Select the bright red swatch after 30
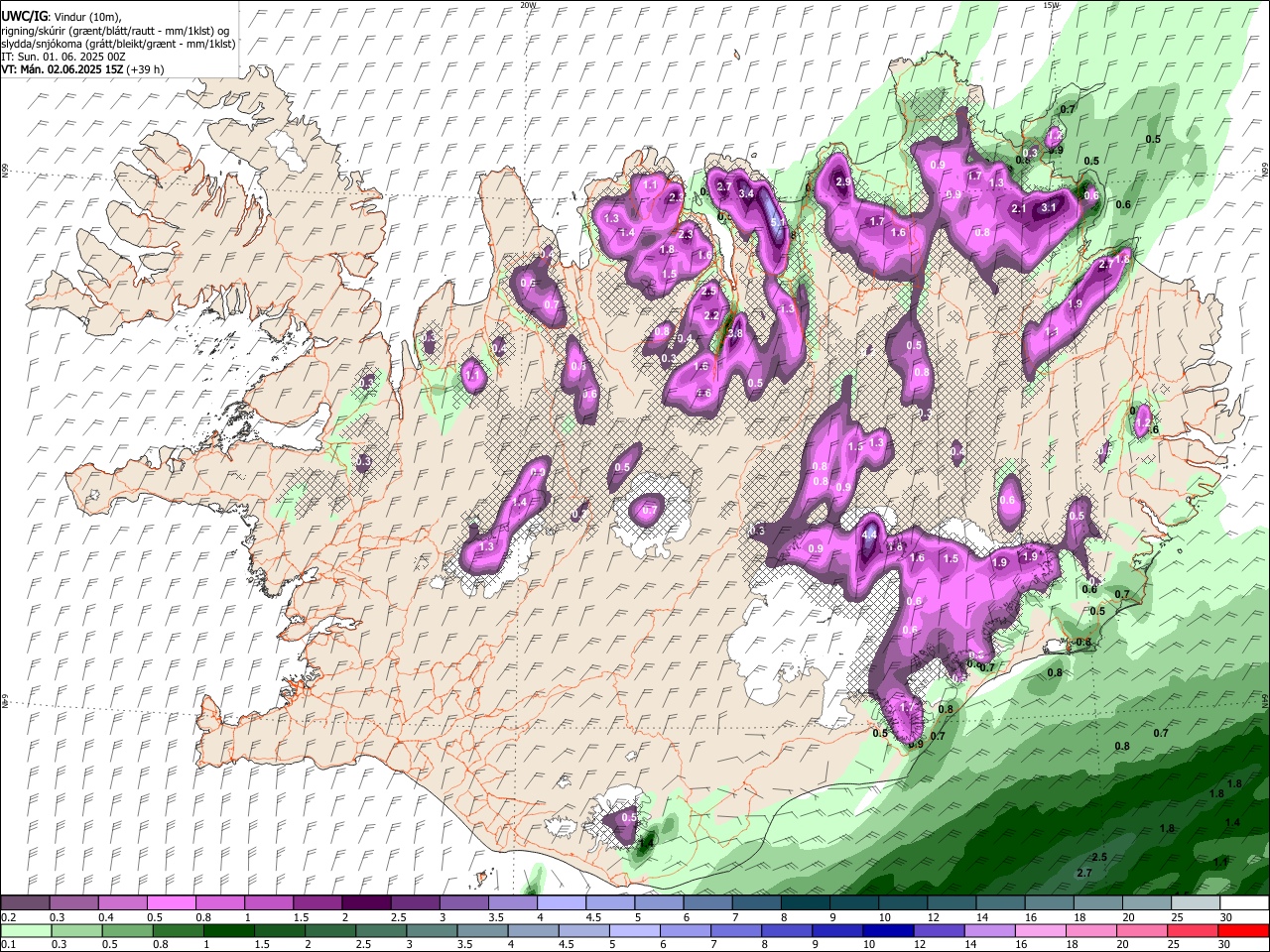This screenshot has height=952, width=1270. (x=1245, y=931)
